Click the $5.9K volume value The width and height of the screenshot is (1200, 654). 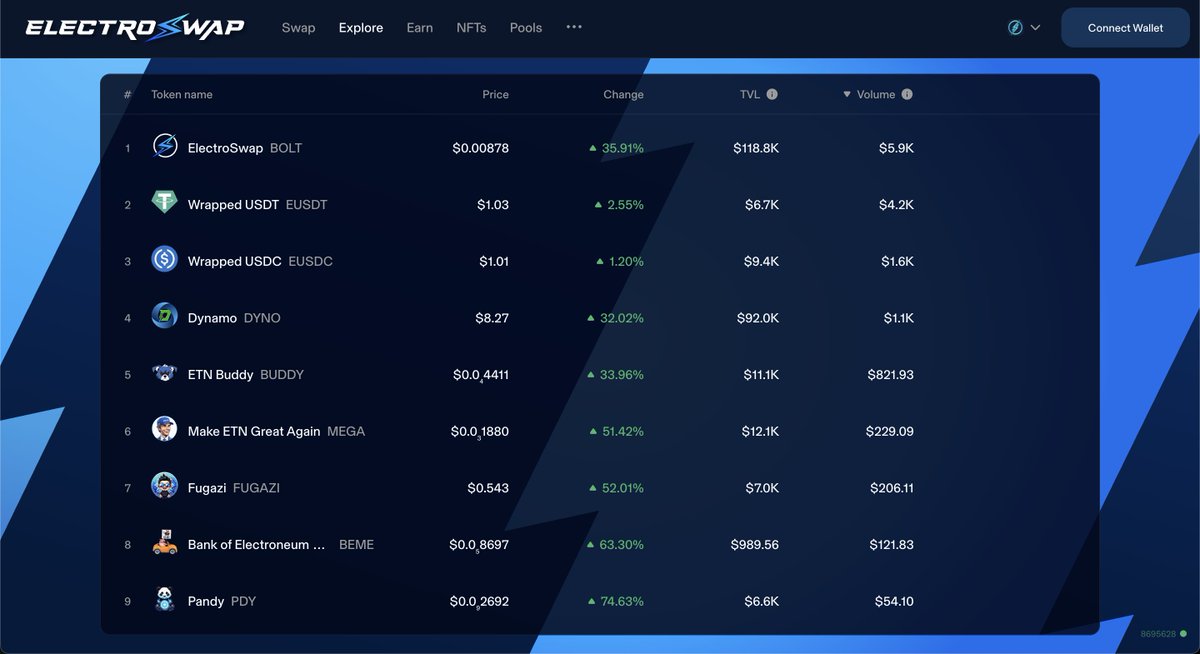(x=896, y=148)
